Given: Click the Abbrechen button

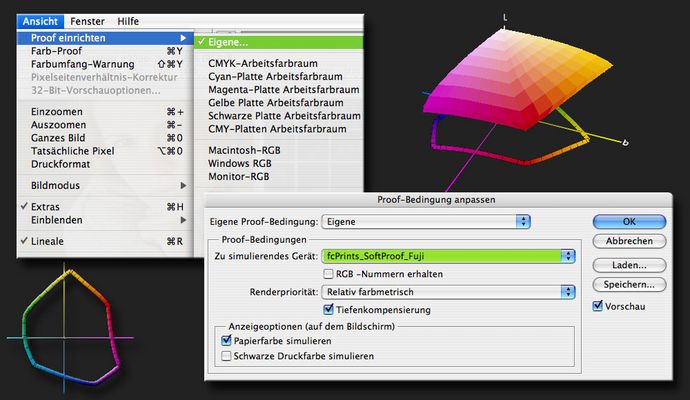Looking at the screenshot, I should click(629, 241).
